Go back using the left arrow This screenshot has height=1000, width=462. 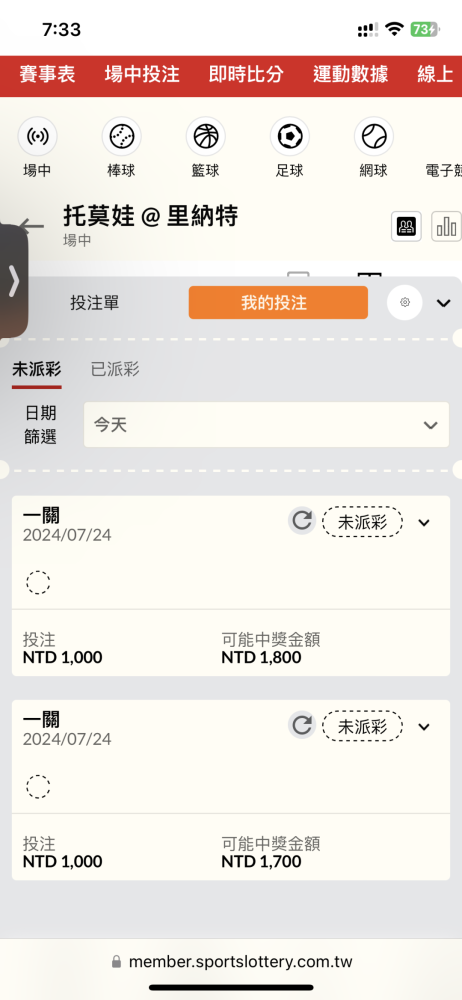[32, 226]
